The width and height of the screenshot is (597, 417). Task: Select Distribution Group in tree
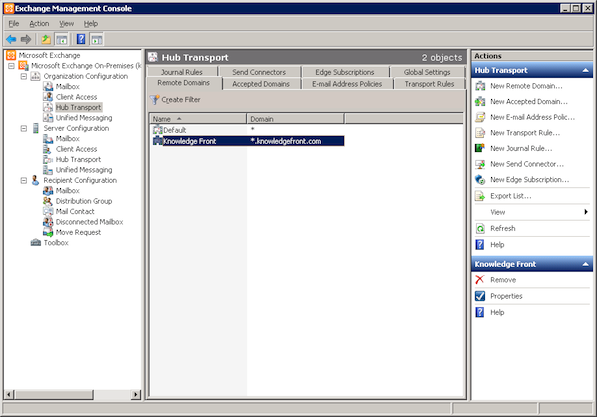click(x=84, y=201)
